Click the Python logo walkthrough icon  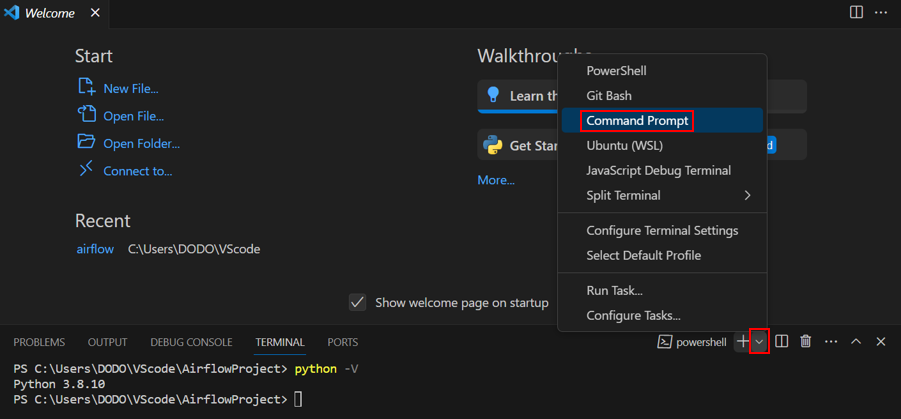[x=493, y=145]
